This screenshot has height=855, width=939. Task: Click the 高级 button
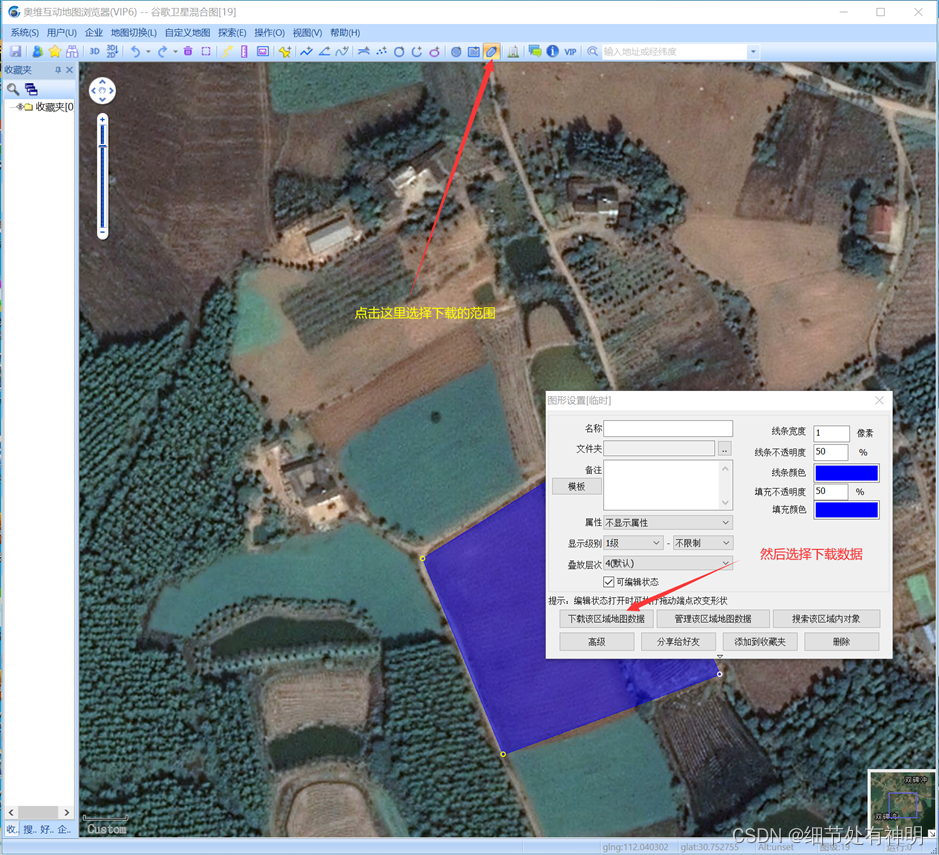click(x=596, y=642)
